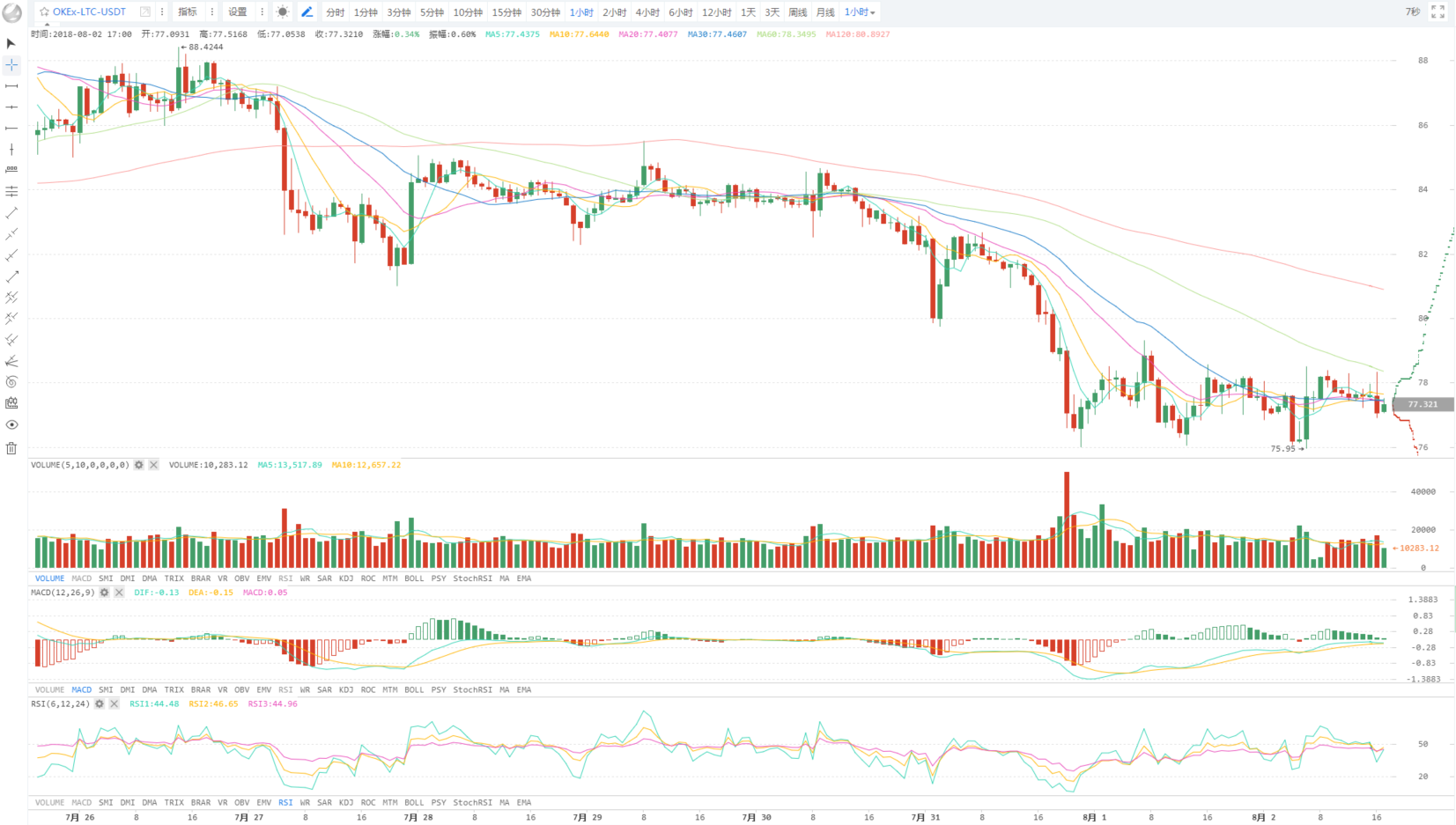Image resolution: width=1456 pixels, height=825 pixels.
Task: Select the parallel horizontal lines tool
Action: point(11,191)
